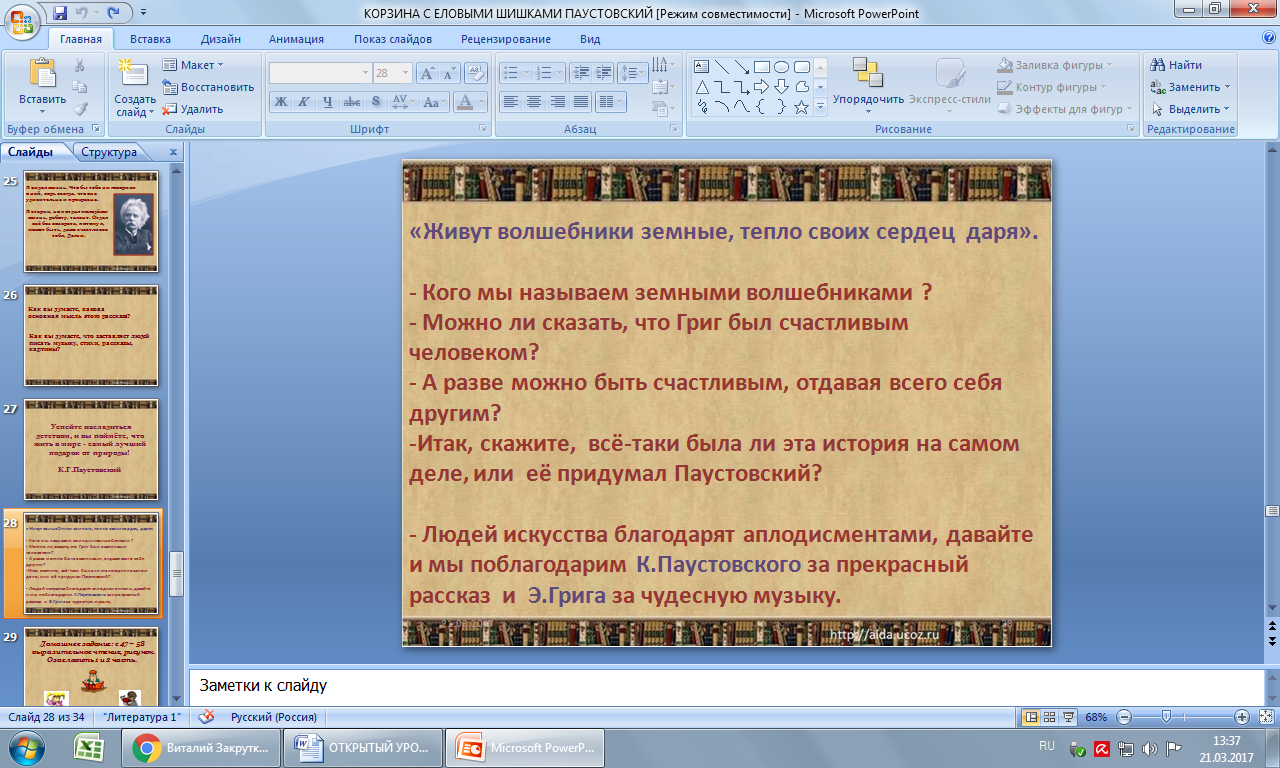Click the Cut scissors icon
Image resolution: width=1280 pixels, height=768 pixels.
coord(80,65)
